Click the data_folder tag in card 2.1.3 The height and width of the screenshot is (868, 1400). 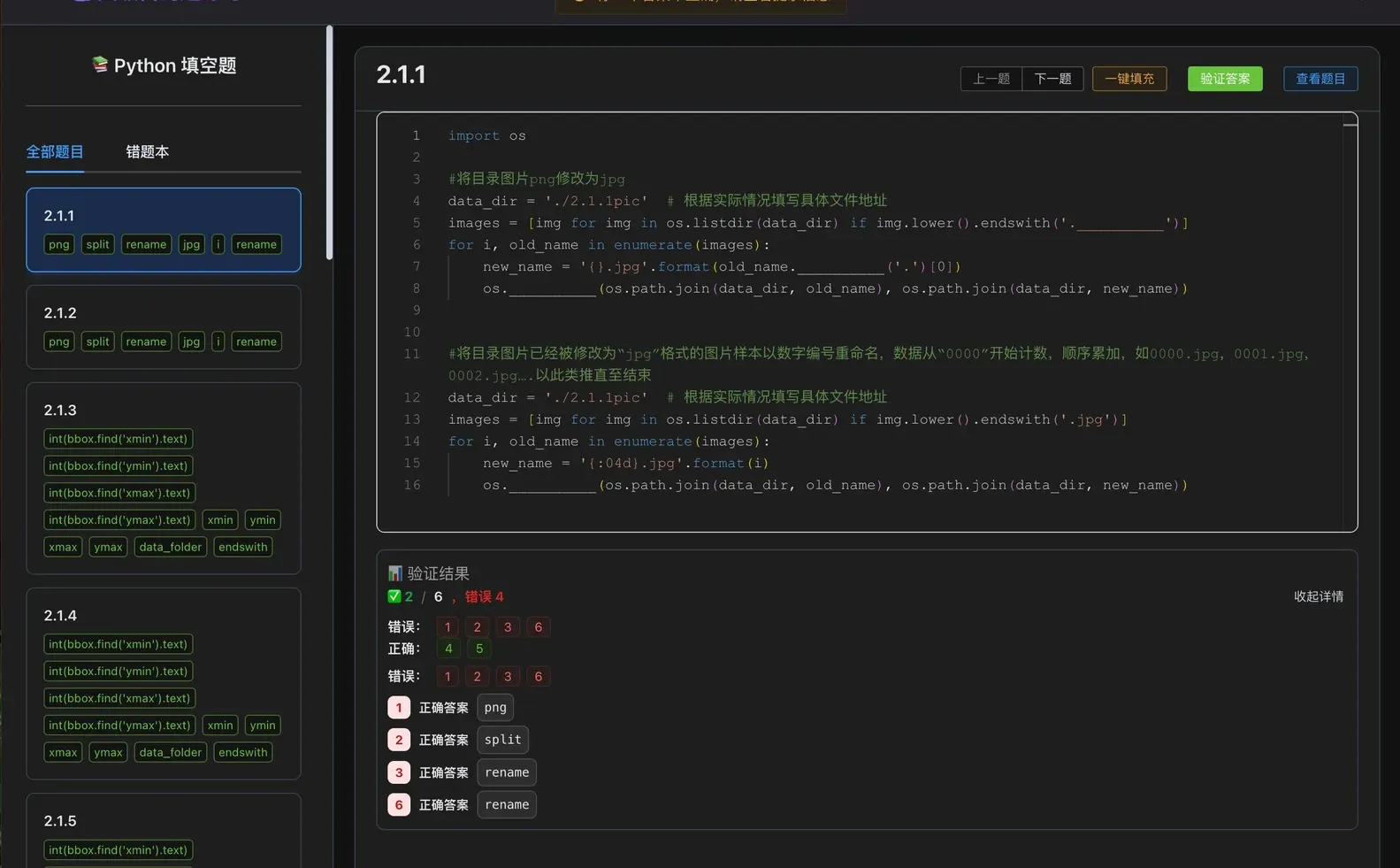click(x=171, y=547)
